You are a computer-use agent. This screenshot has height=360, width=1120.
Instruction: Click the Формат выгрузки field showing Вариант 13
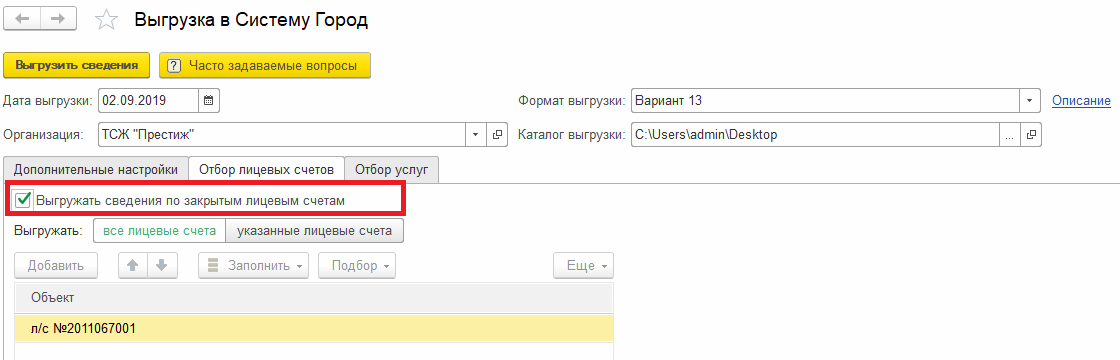[x=825, y=101]
